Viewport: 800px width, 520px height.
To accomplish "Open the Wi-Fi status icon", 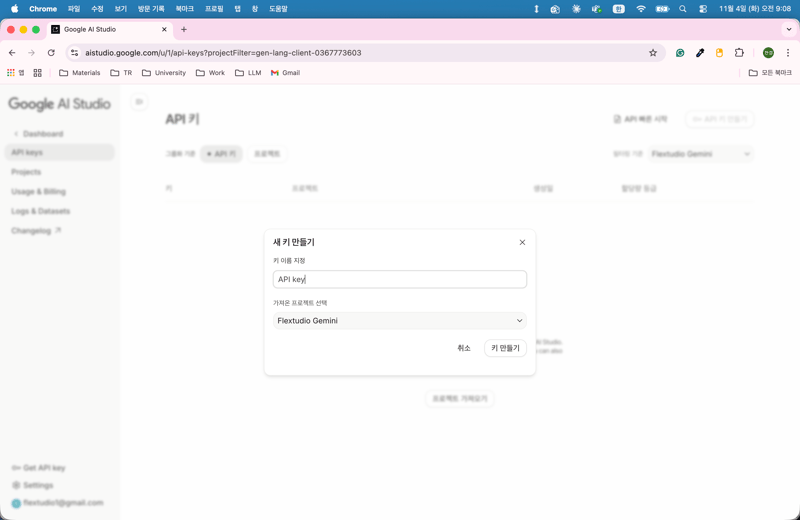I will click(x=641, y=9).
